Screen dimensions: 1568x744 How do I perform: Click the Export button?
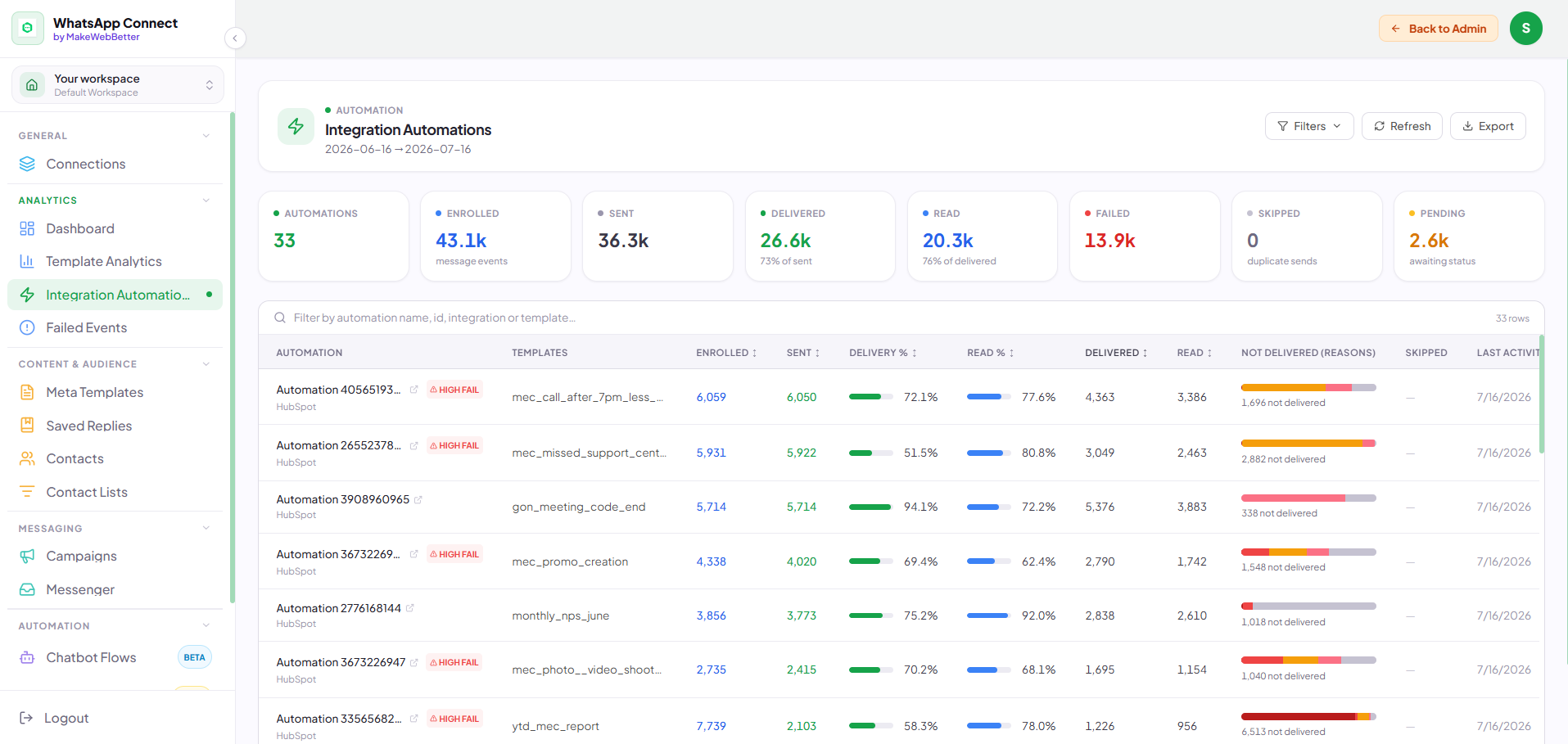tap(1488, 126)
